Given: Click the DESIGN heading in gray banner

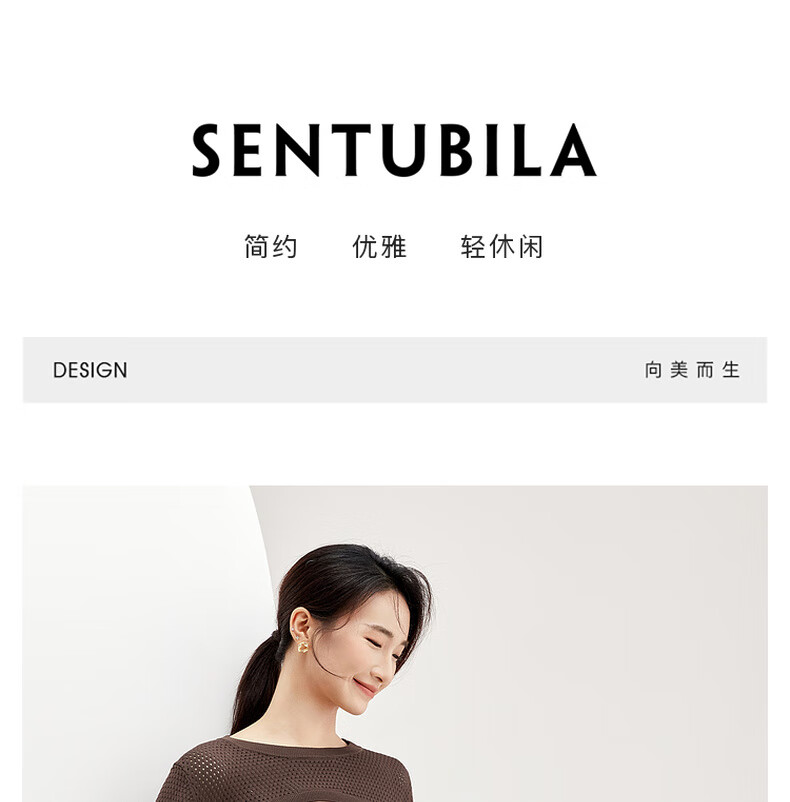Looking at the screenshot, I should point(90,370).
